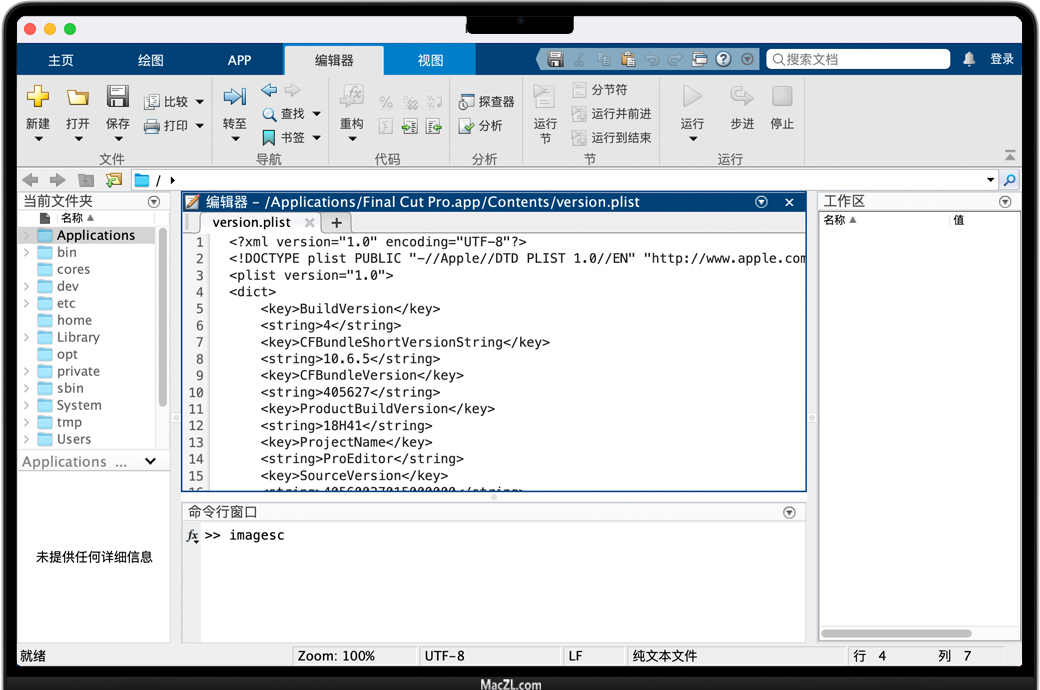Click the Help question mark icon
This screenshot has height=690, width=1040.
[723, 59]
